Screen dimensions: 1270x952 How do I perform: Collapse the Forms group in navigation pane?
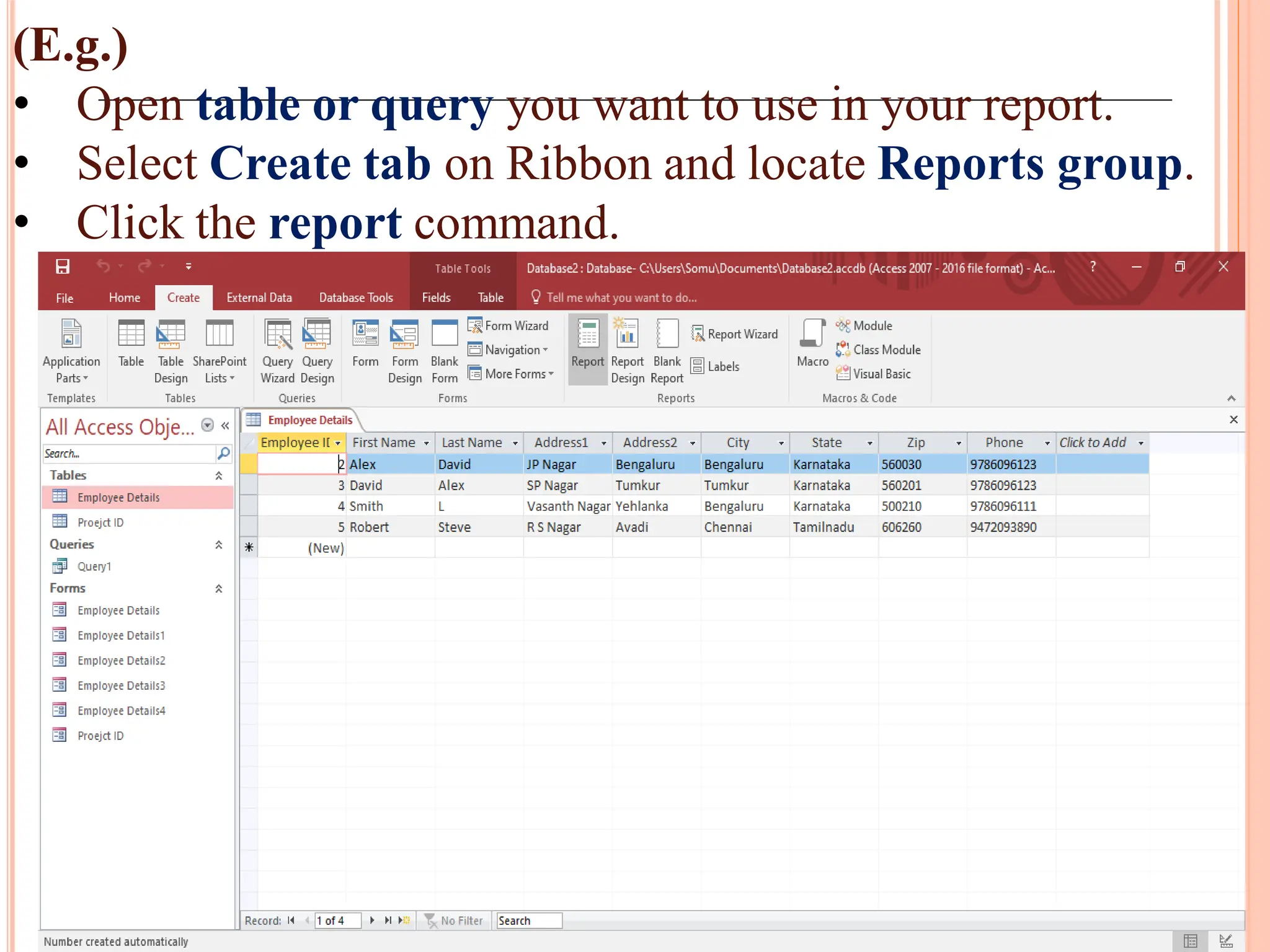tap(219, 588)
